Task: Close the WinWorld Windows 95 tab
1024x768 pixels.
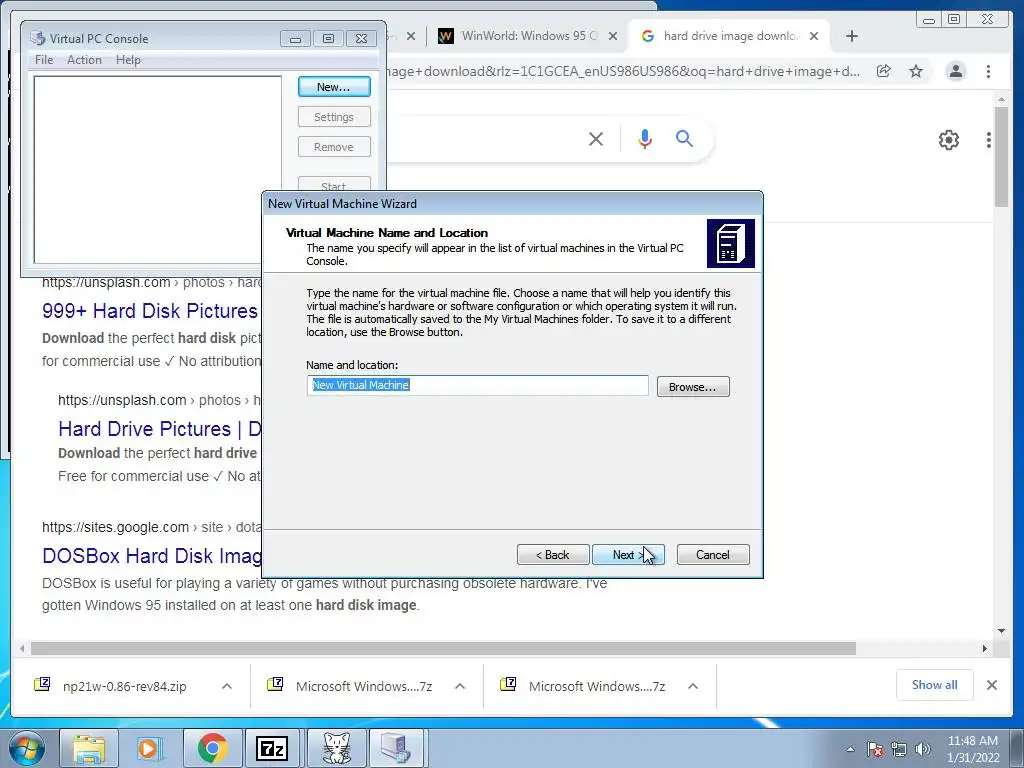Action: coord(613,37)
